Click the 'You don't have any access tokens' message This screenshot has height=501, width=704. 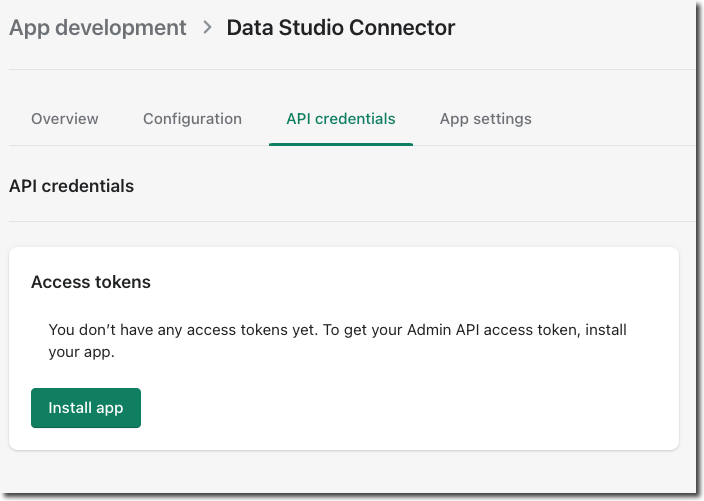pos(337,341)
